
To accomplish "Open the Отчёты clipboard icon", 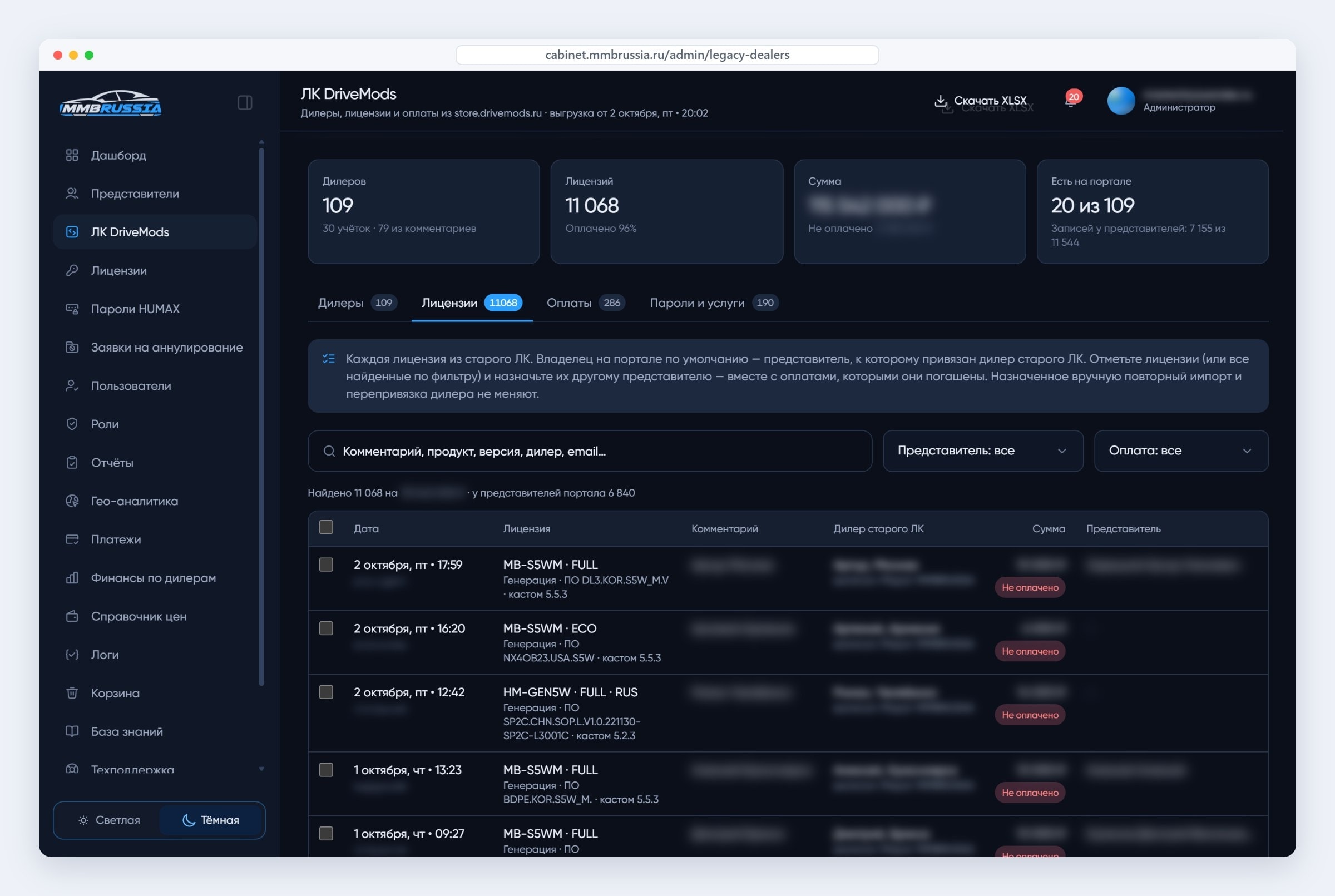I will [72, 462].
